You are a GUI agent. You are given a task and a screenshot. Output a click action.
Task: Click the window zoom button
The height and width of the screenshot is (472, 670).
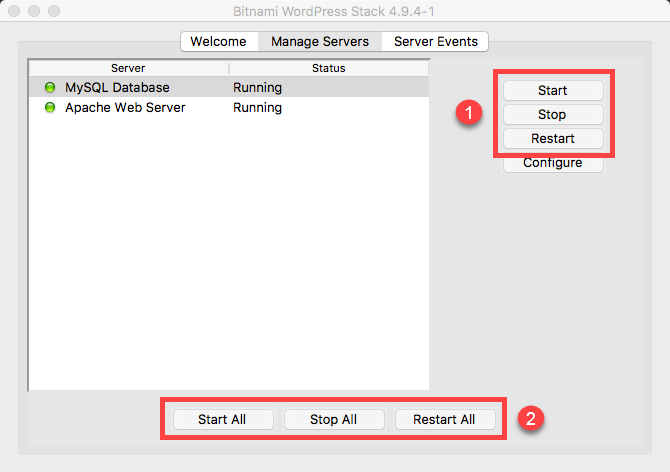[x=54, y=11]
